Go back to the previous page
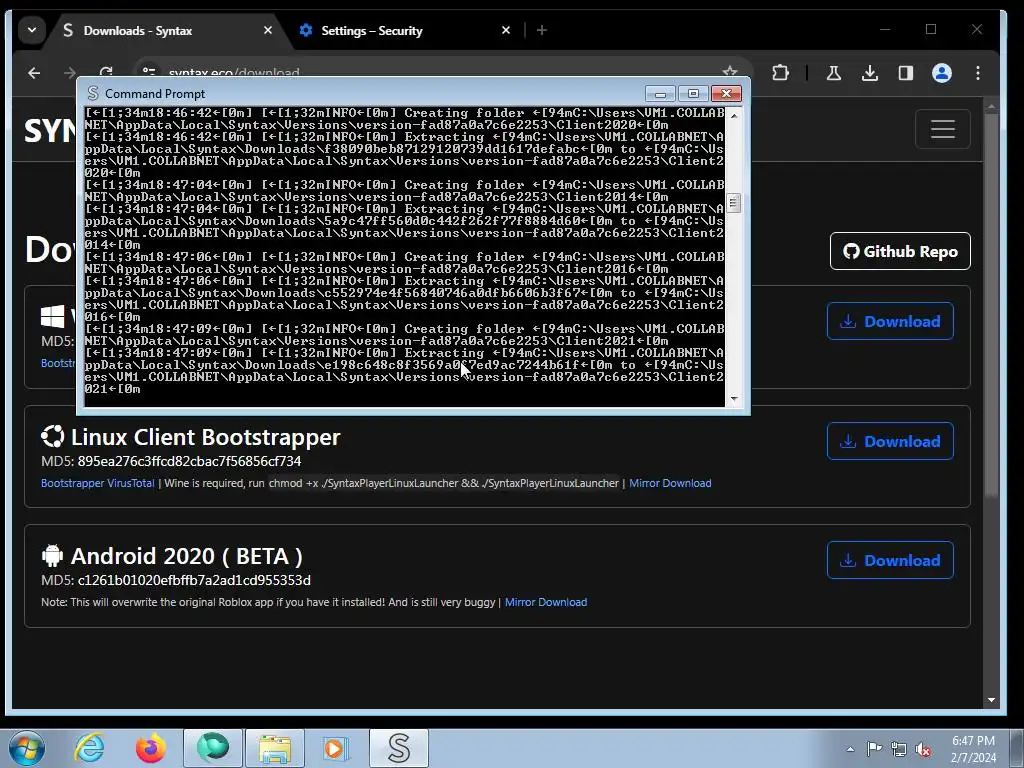 34,73
